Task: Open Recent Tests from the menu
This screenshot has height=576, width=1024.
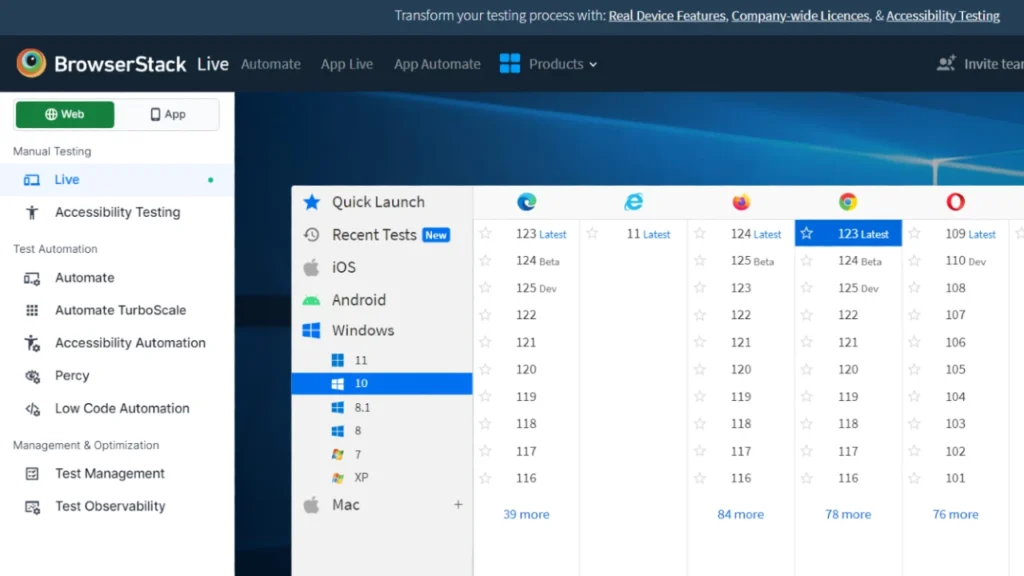Action: [375, 235]
